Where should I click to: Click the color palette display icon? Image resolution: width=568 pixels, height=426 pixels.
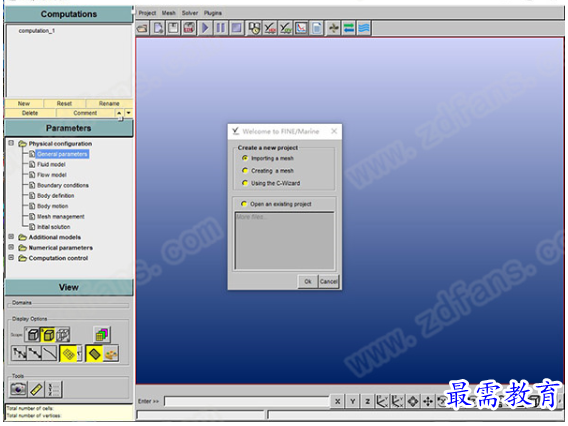[111, 354]
